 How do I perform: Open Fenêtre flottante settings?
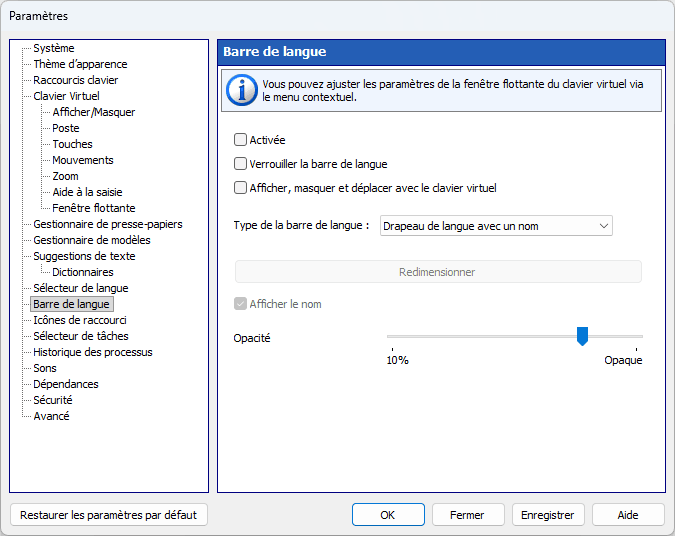point(94,208)
